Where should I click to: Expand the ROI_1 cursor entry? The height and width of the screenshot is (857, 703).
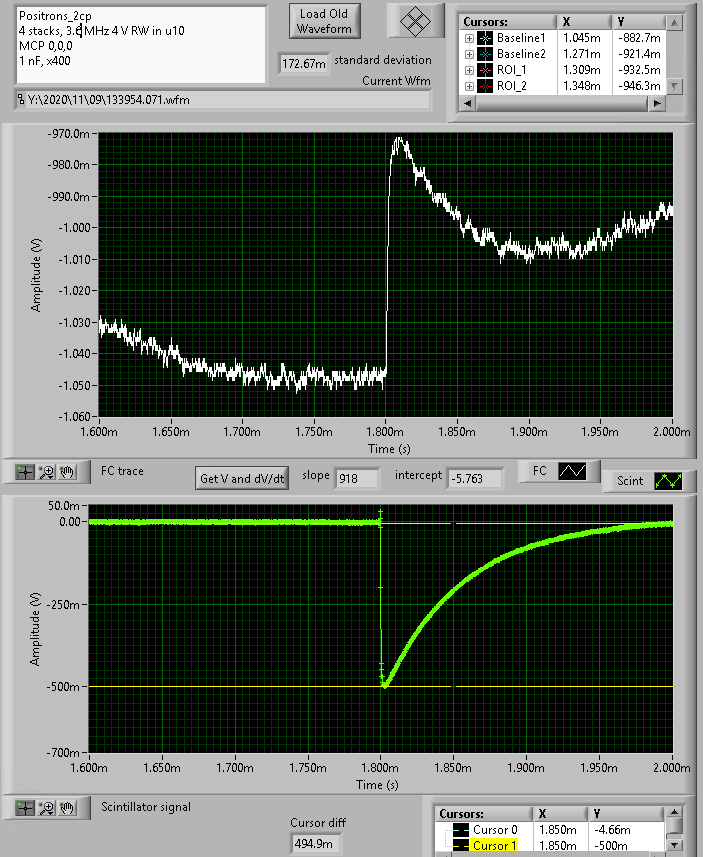(x=469, y=70)
